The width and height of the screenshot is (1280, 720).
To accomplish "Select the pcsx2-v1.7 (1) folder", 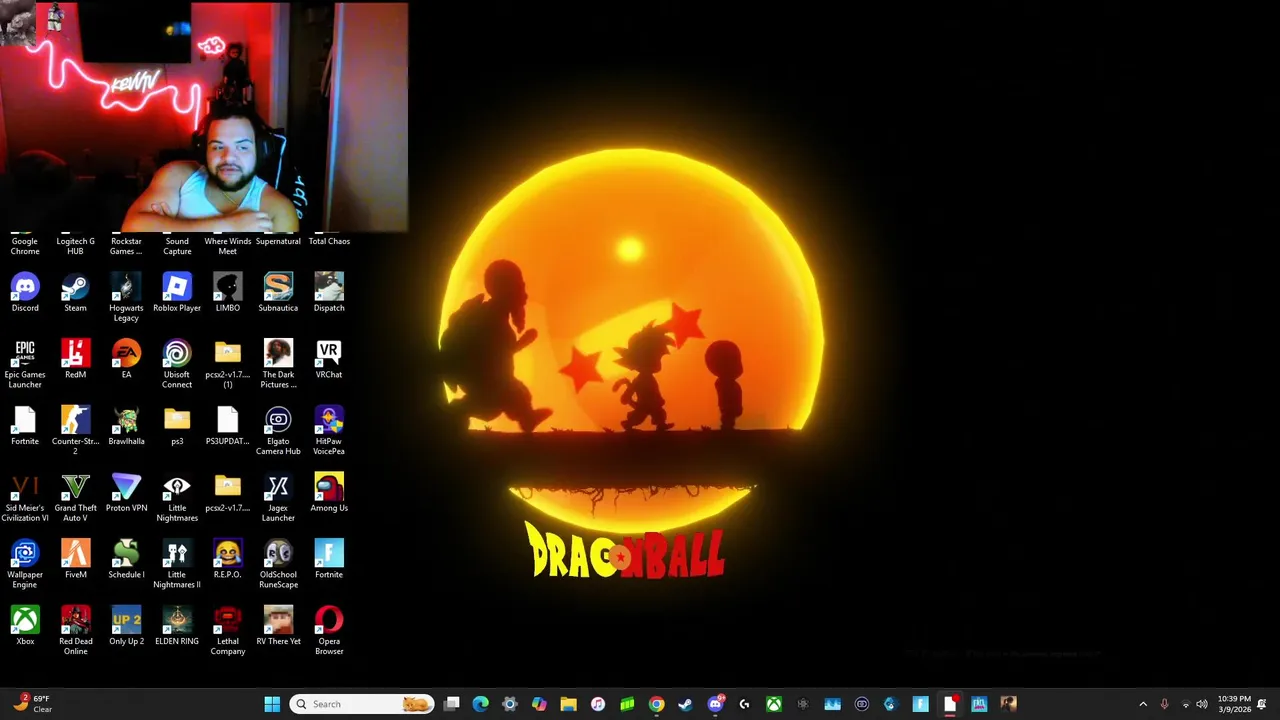I will coord(227,364).
